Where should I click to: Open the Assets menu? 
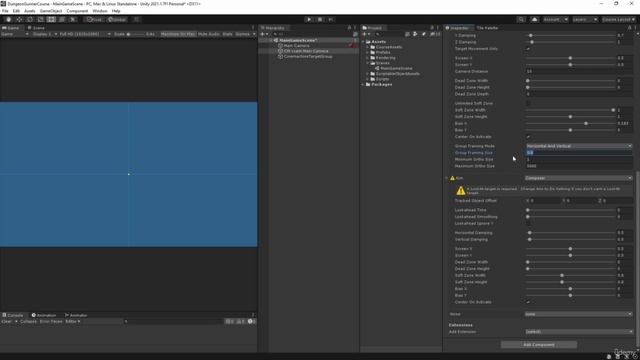click(29, 11)
